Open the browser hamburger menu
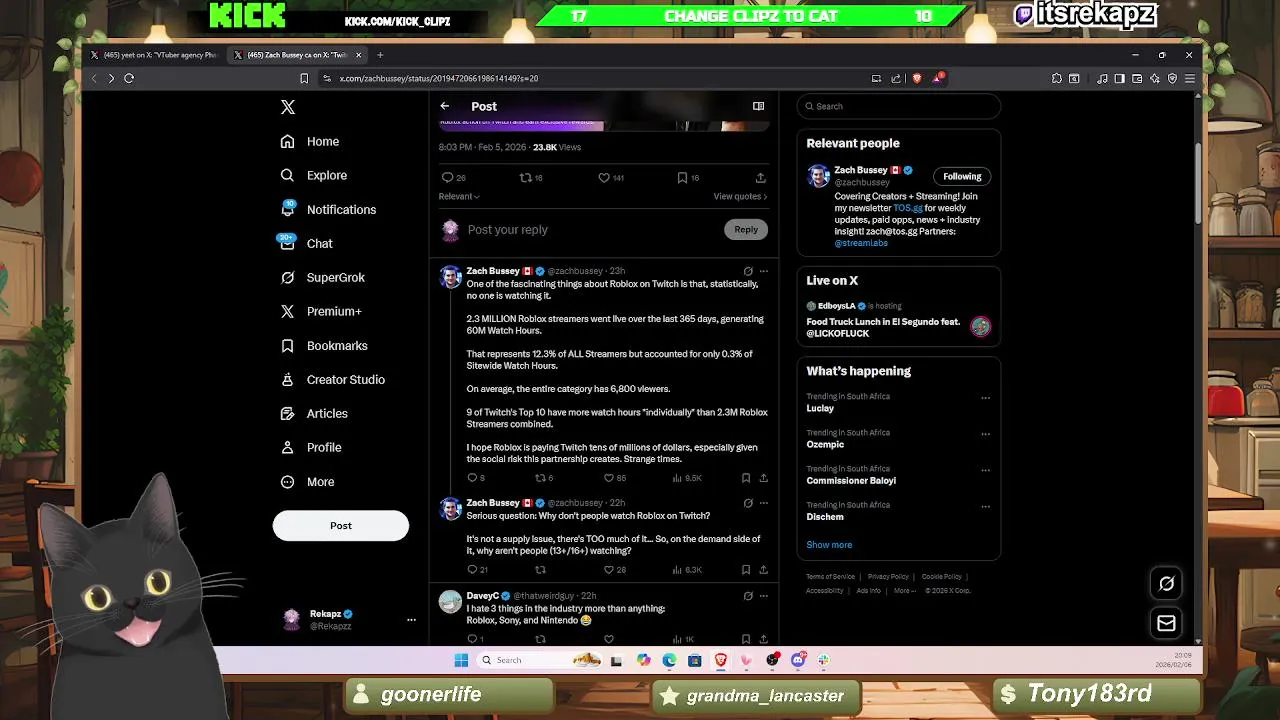This screenshot has height=720, width=1280. (1189, 78)
